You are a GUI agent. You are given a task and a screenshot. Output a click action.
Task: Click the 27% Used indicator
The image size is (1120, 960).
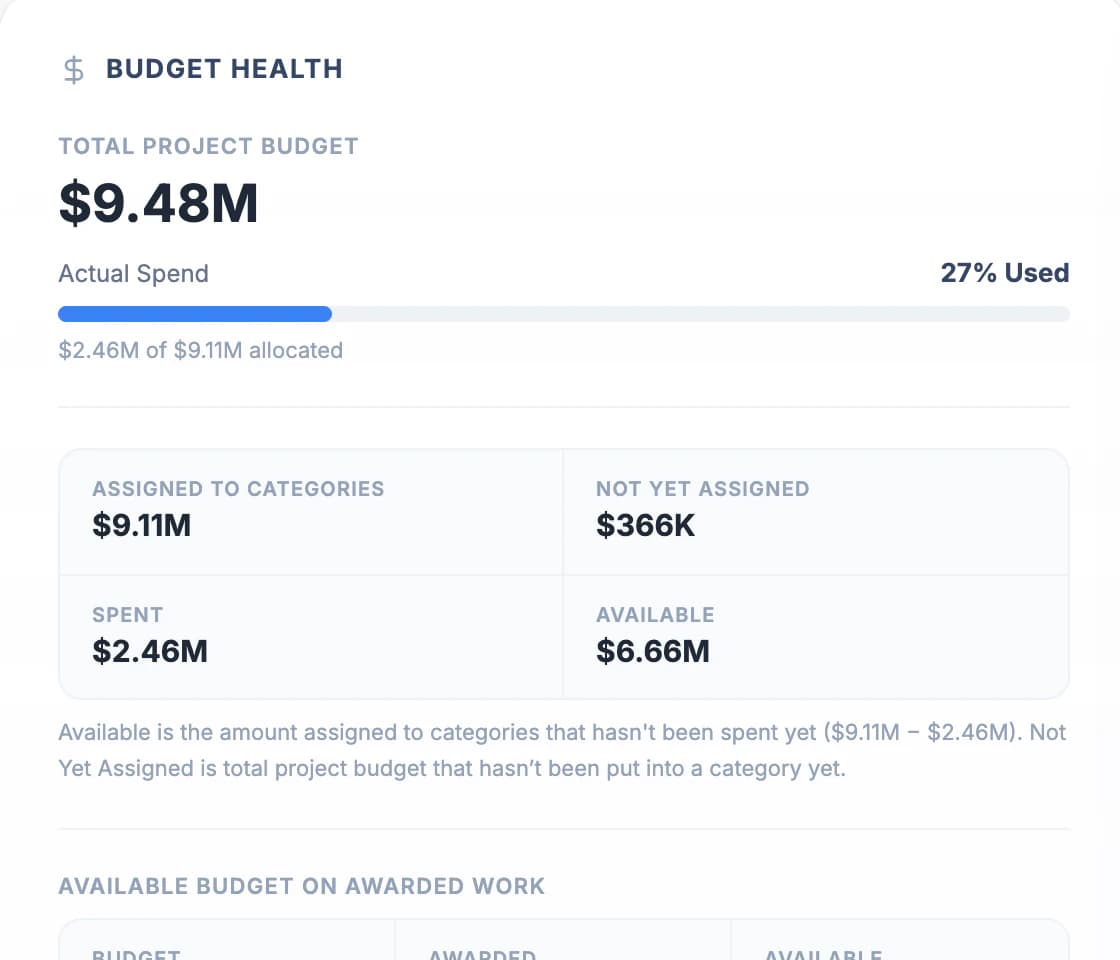[x=1004, y=273]
